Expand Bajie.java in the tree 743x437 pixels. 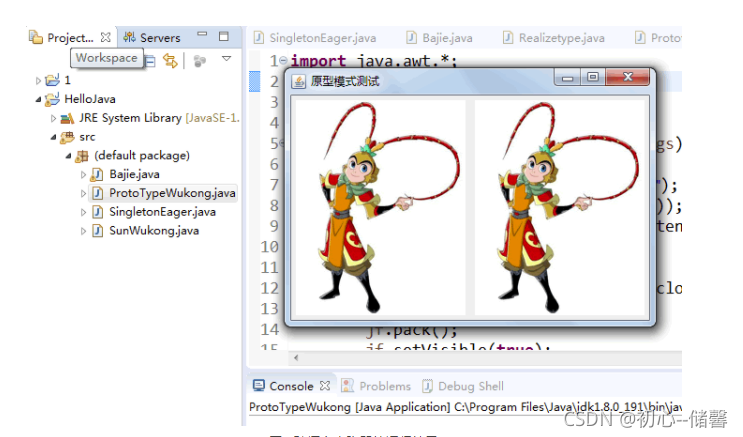click(83, 175)
